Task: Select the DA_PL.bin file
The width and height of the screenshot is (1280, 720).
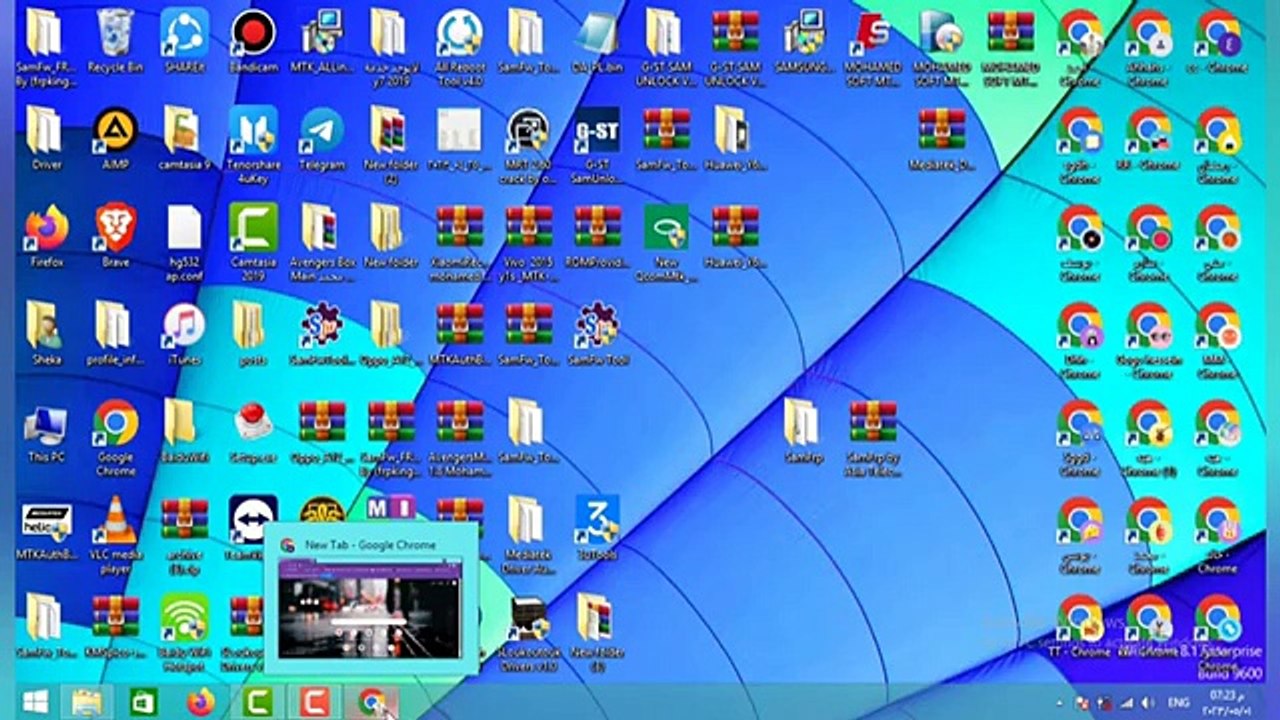Action: pos(597,41)
